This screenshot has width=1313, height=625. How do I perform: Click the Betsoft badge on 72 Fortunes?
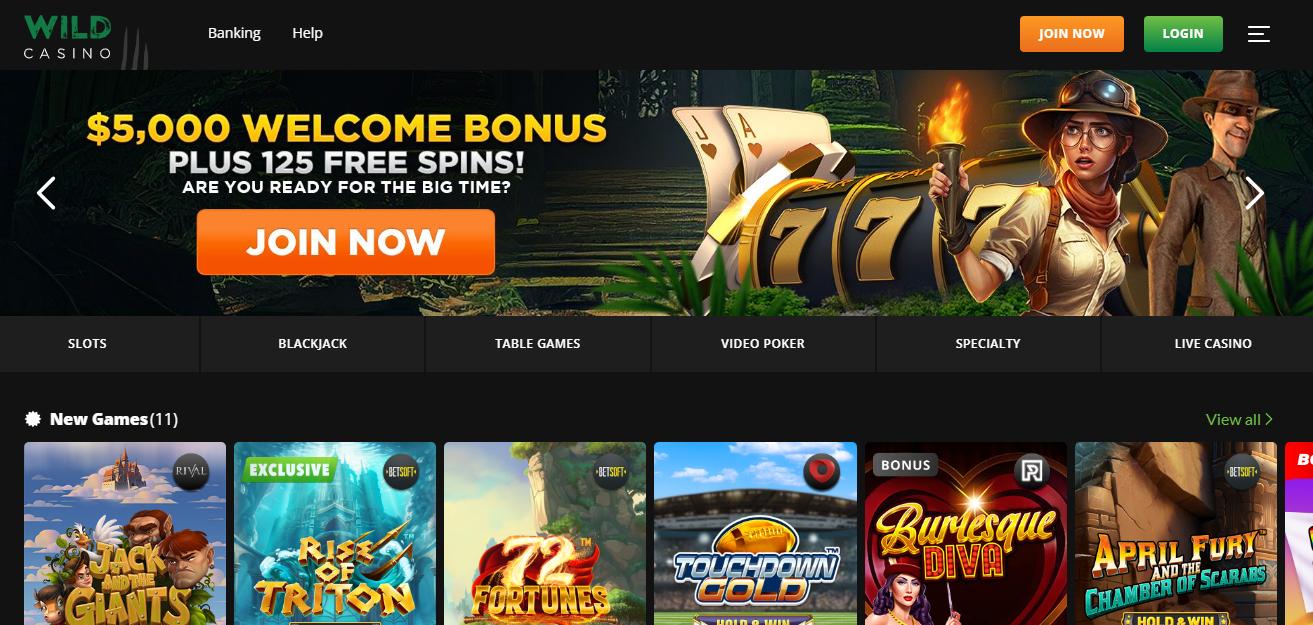[611, 471]
